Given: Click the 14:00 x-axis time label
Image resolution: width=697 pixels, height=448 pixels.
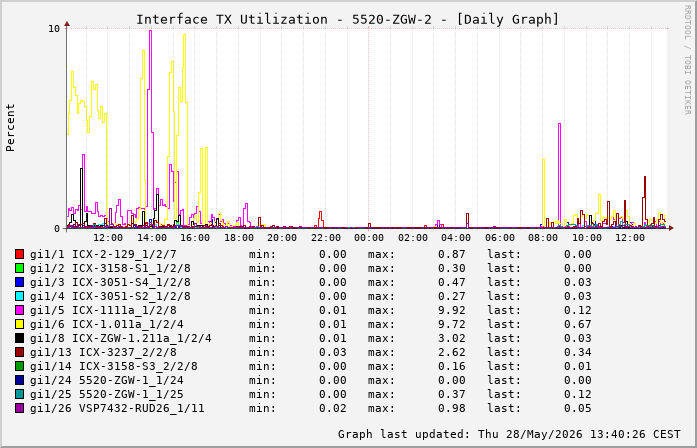Looking at the screenshot, I should [x=152, y=238].
